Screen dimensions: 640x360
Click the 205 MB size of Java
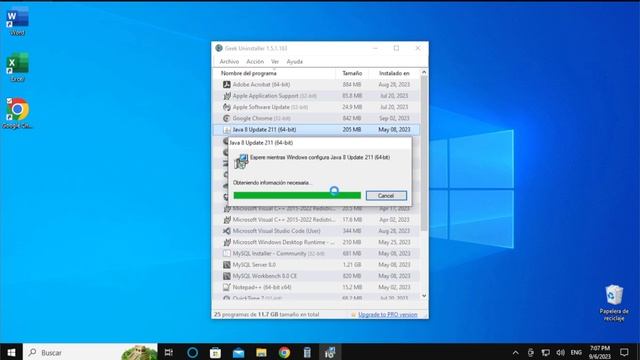tap(352, 130)
